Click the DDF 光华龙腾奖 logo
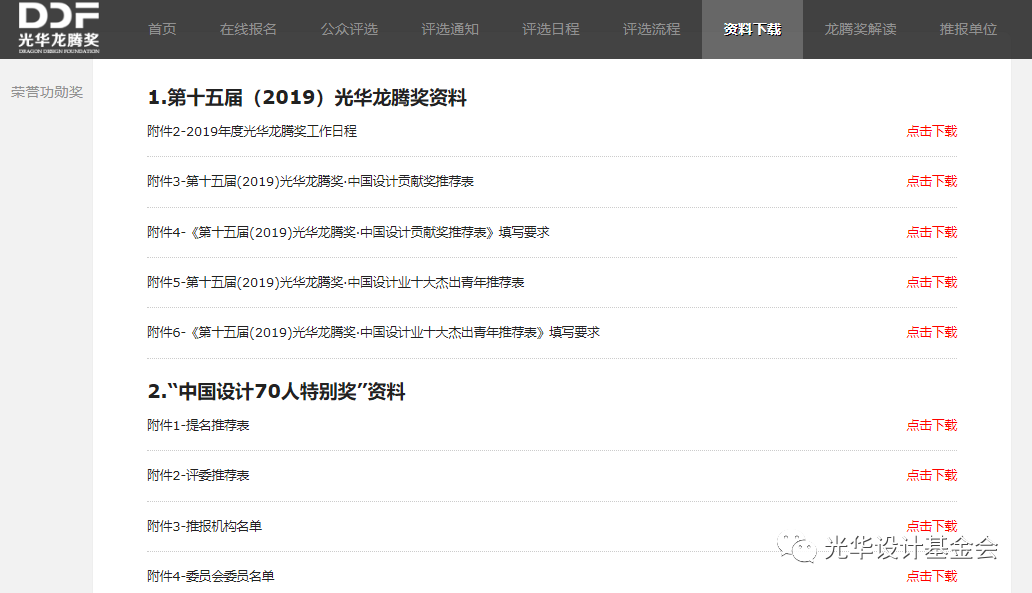This screenshot has width=1032, height=593. 59,28
